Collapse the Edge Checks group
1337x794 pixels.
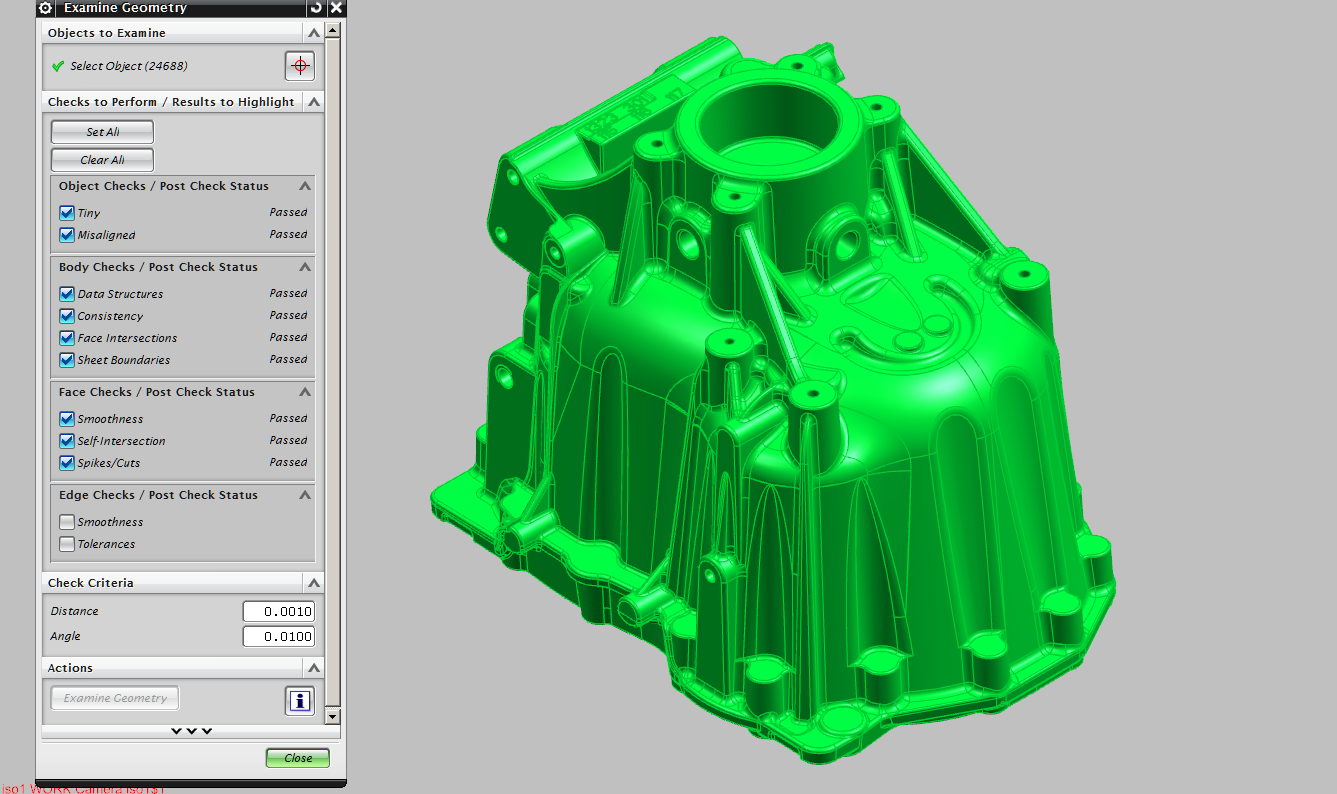[x=305, y=495]
